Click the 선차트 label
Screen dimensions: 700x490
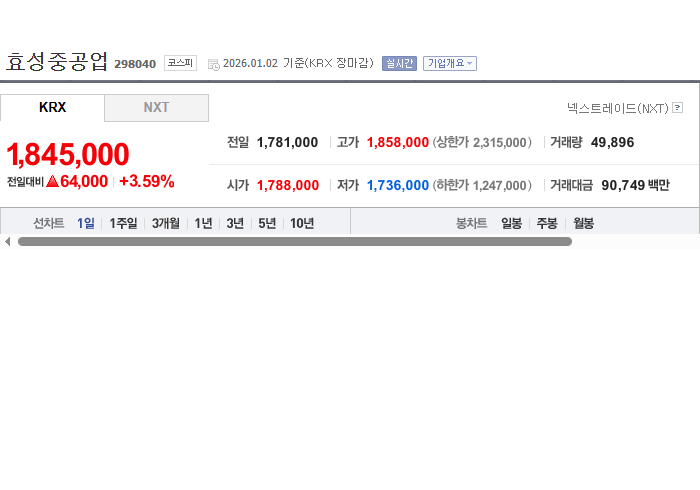click(49, 223)
